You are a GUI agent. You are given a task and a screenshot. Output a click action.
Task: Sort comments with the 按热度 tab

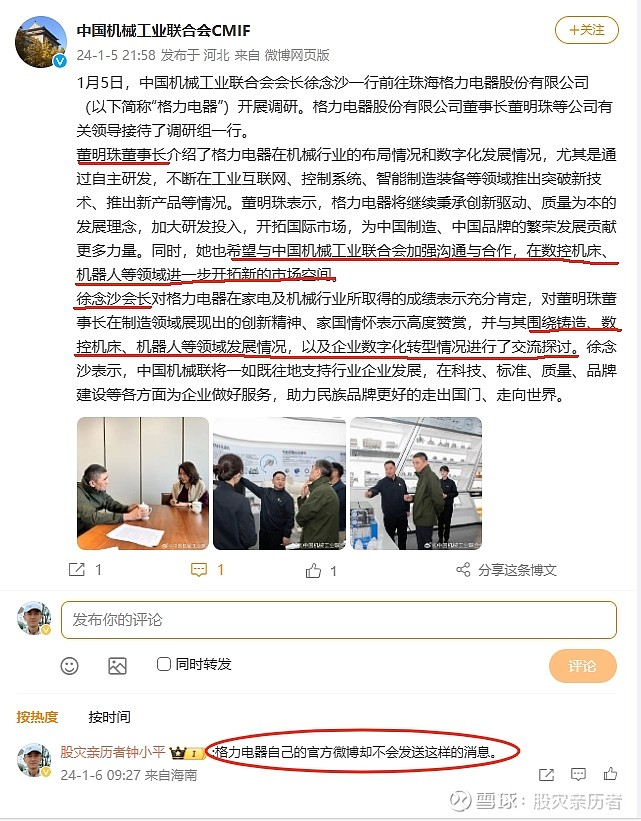point(37,716)
